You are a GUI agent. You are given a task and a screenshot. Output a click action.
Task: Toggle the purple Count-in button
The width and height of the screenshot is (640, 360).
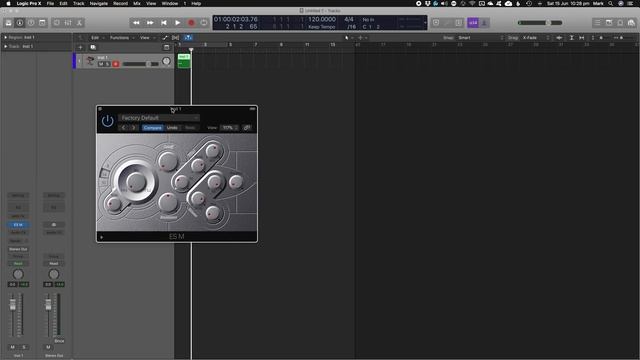(x=473, y=23)
